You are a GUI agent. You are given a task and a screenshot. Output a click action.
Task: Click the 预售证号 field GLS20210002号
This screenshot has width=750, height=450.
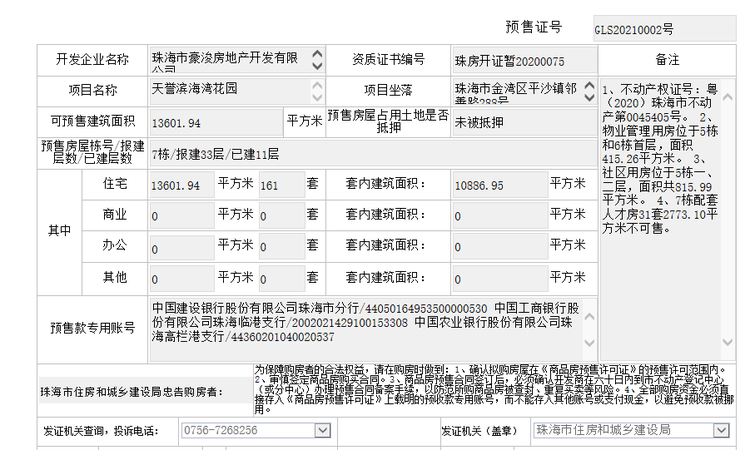(665, 29)
